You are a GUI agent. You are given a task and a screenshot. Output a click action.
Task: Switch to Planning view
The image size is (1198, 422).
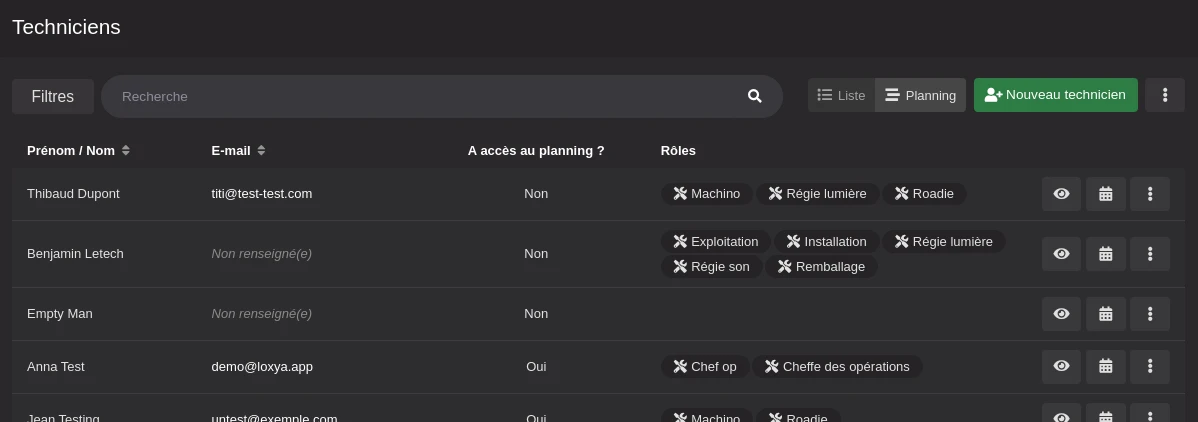click(x=920, y=95)
